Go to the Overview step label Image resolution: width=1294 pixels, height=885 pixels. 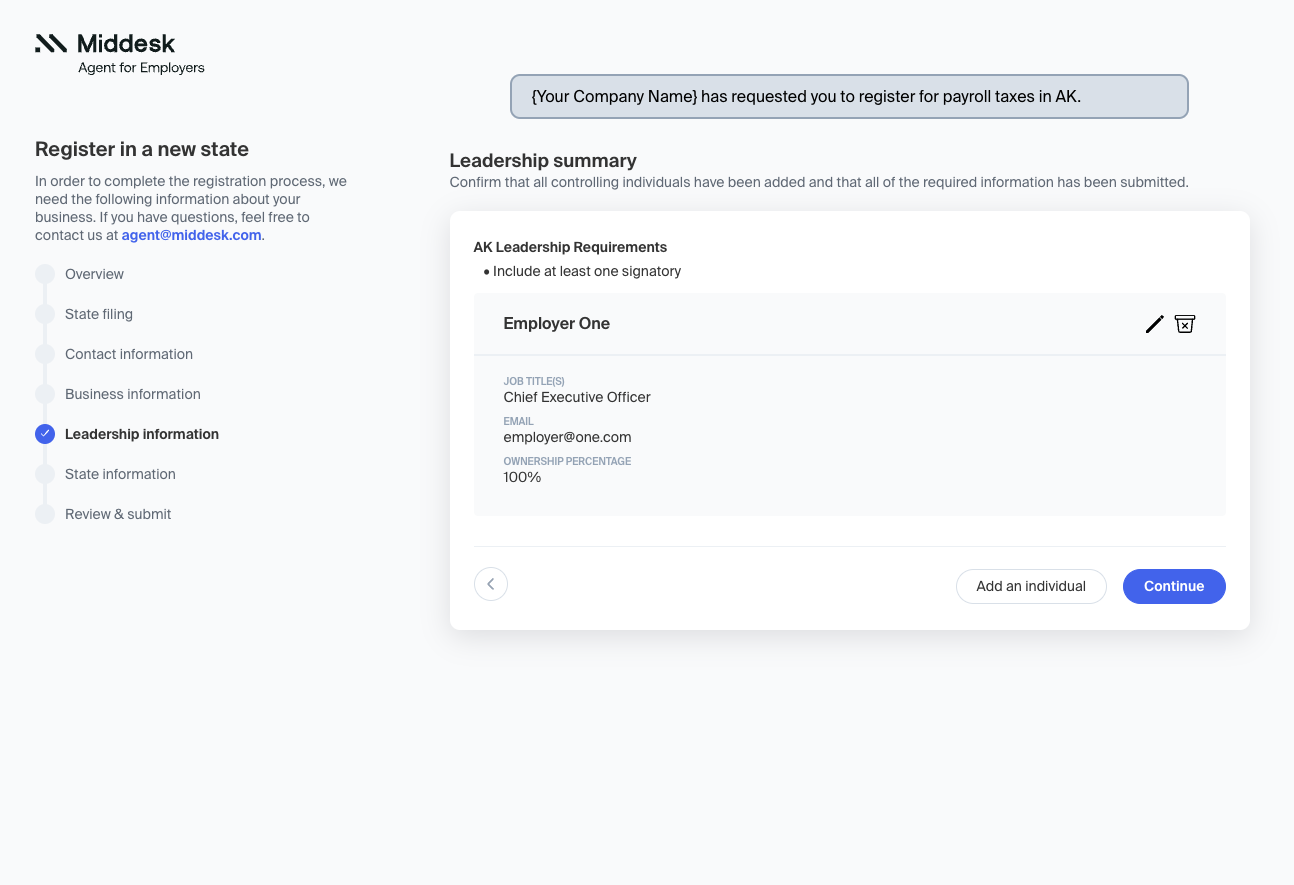pyautogui.click(x=95, y=274)
